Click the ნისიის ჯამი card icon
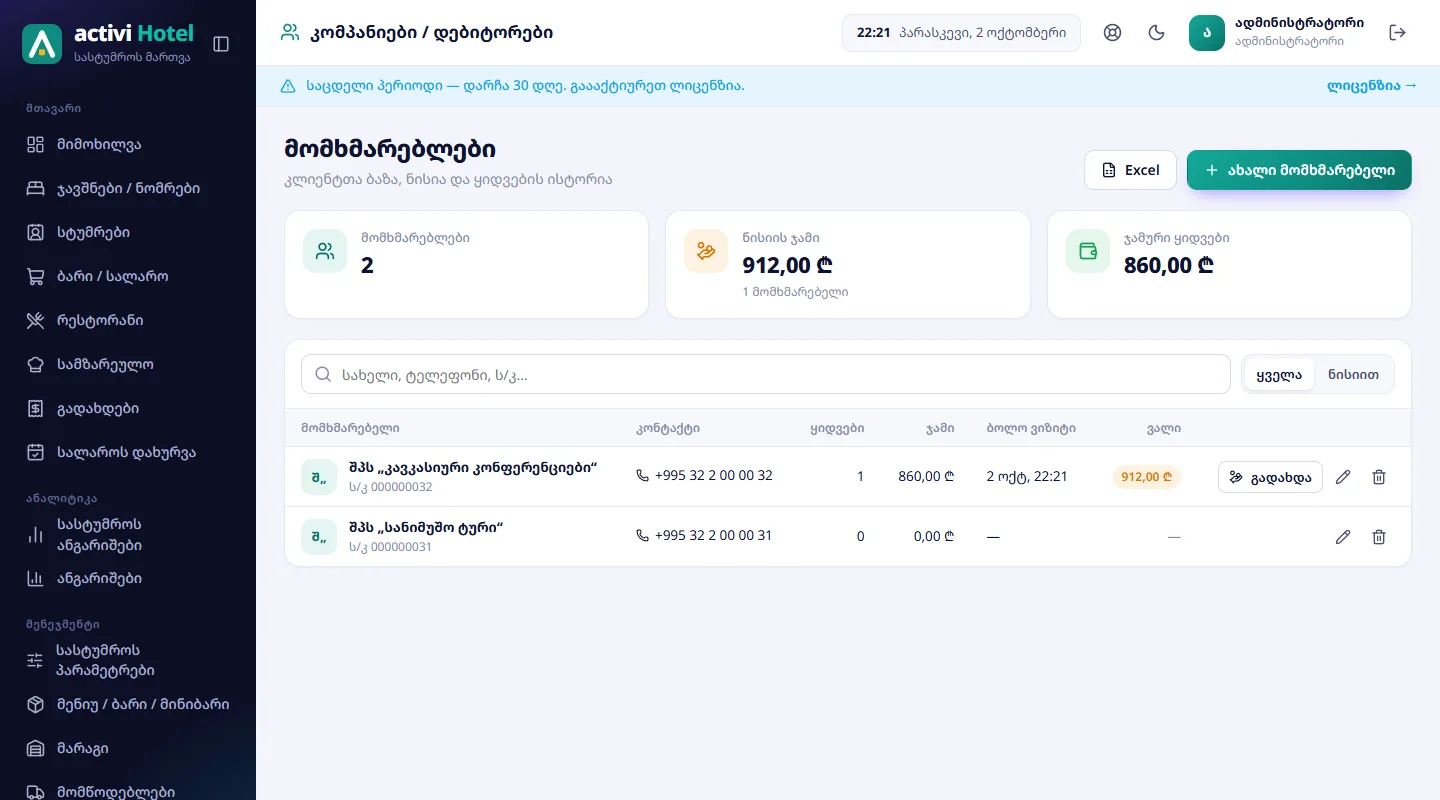The width and height of the screenshot is (1440, 800). click(706, 251)
